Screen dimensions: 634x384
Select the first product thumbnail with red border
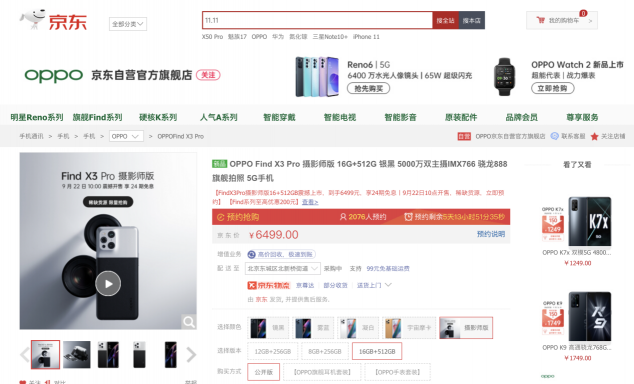point(45,354)
